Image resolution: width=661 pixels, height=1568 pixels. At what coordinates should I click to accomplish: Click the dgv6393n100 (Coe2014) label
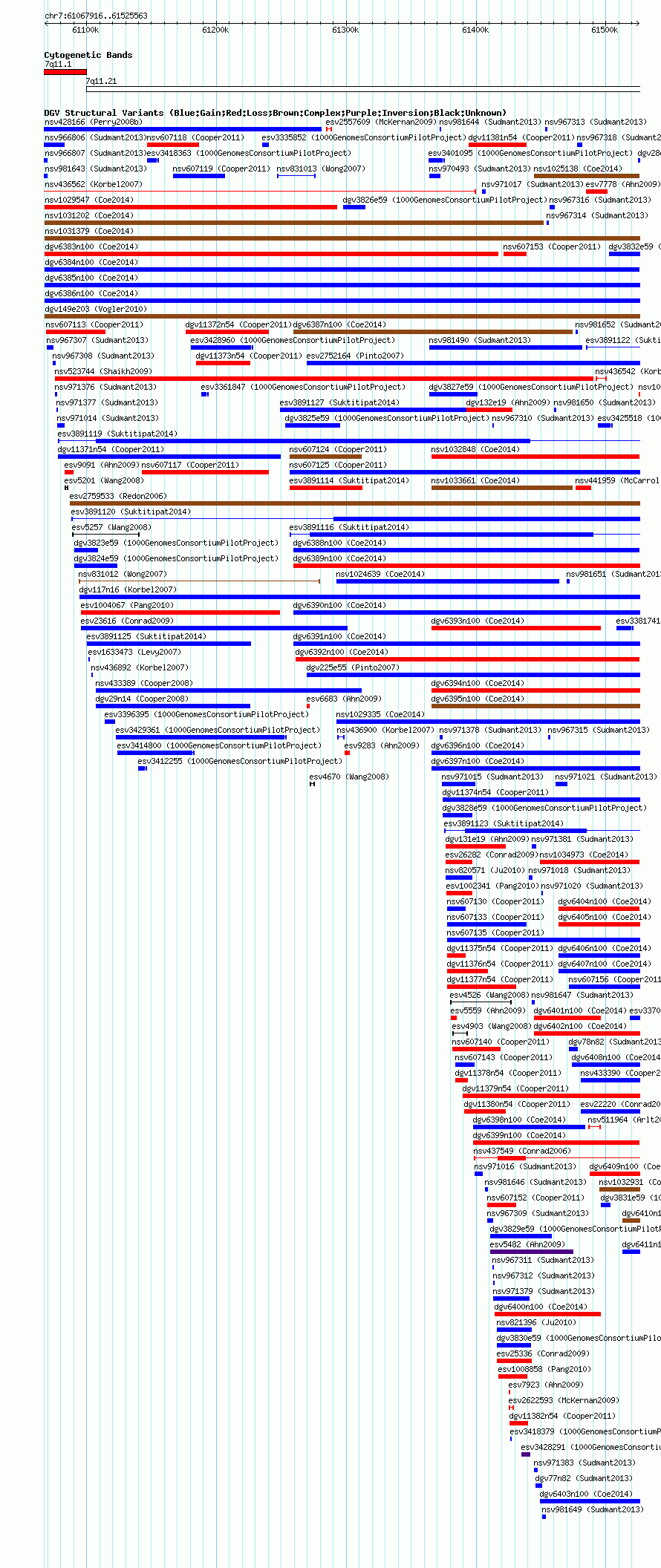pos(478,621)
